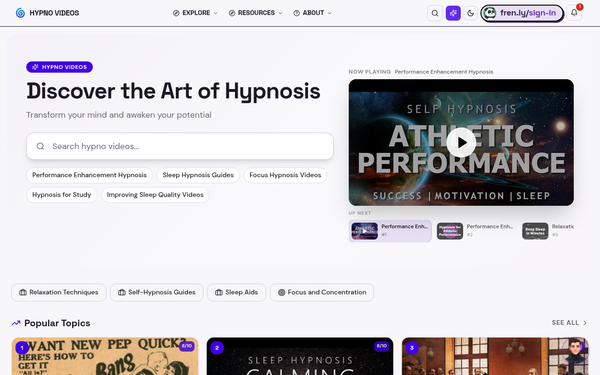Click the See All link for Popular Topics
Image resolution: width=600 pixels, height=375 pixels.
click(x=569, y=323)
